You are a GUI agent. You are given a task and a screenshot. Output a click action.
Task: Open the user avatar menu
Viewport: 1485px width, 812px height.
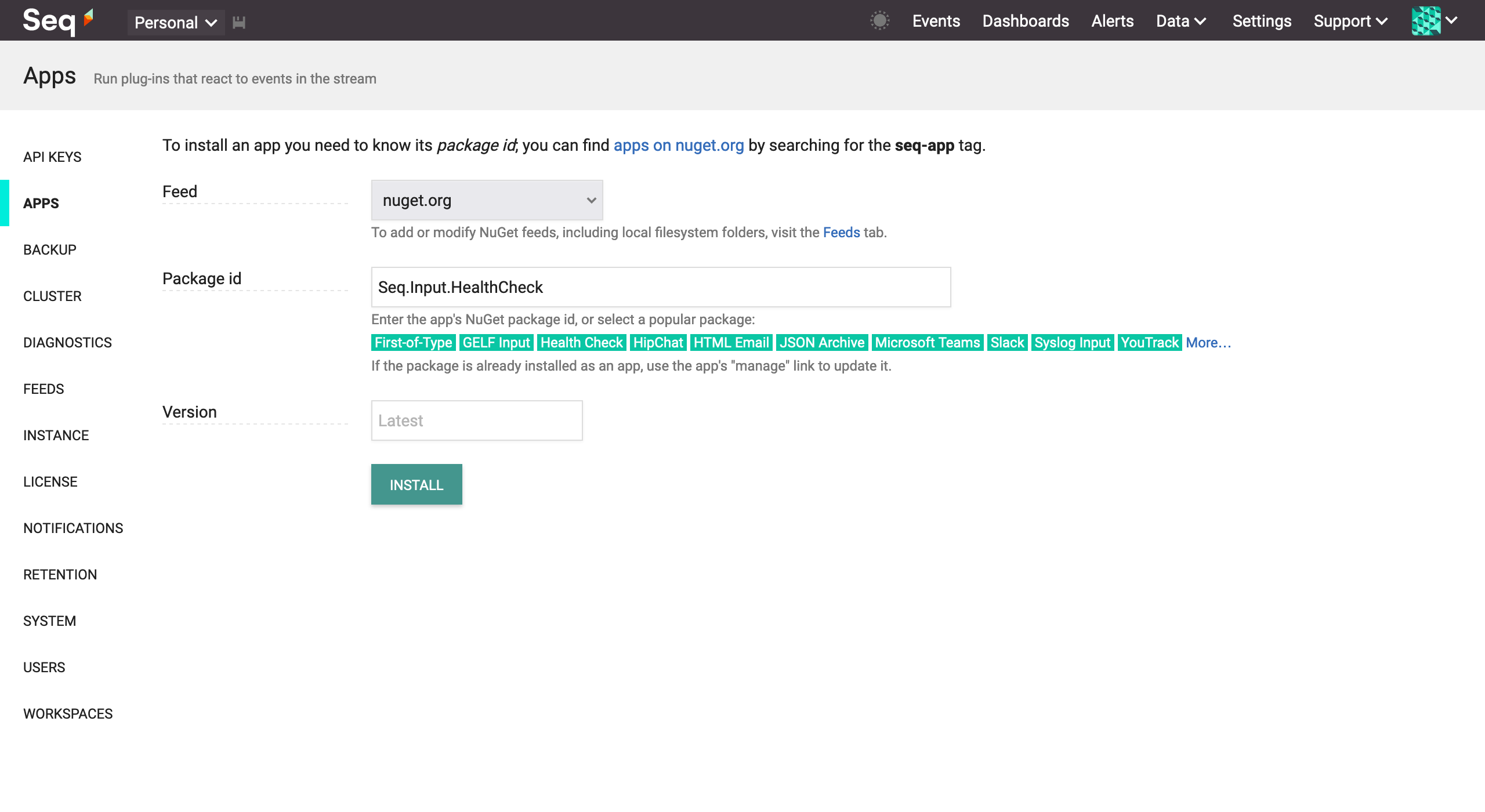coord(1434,21)
